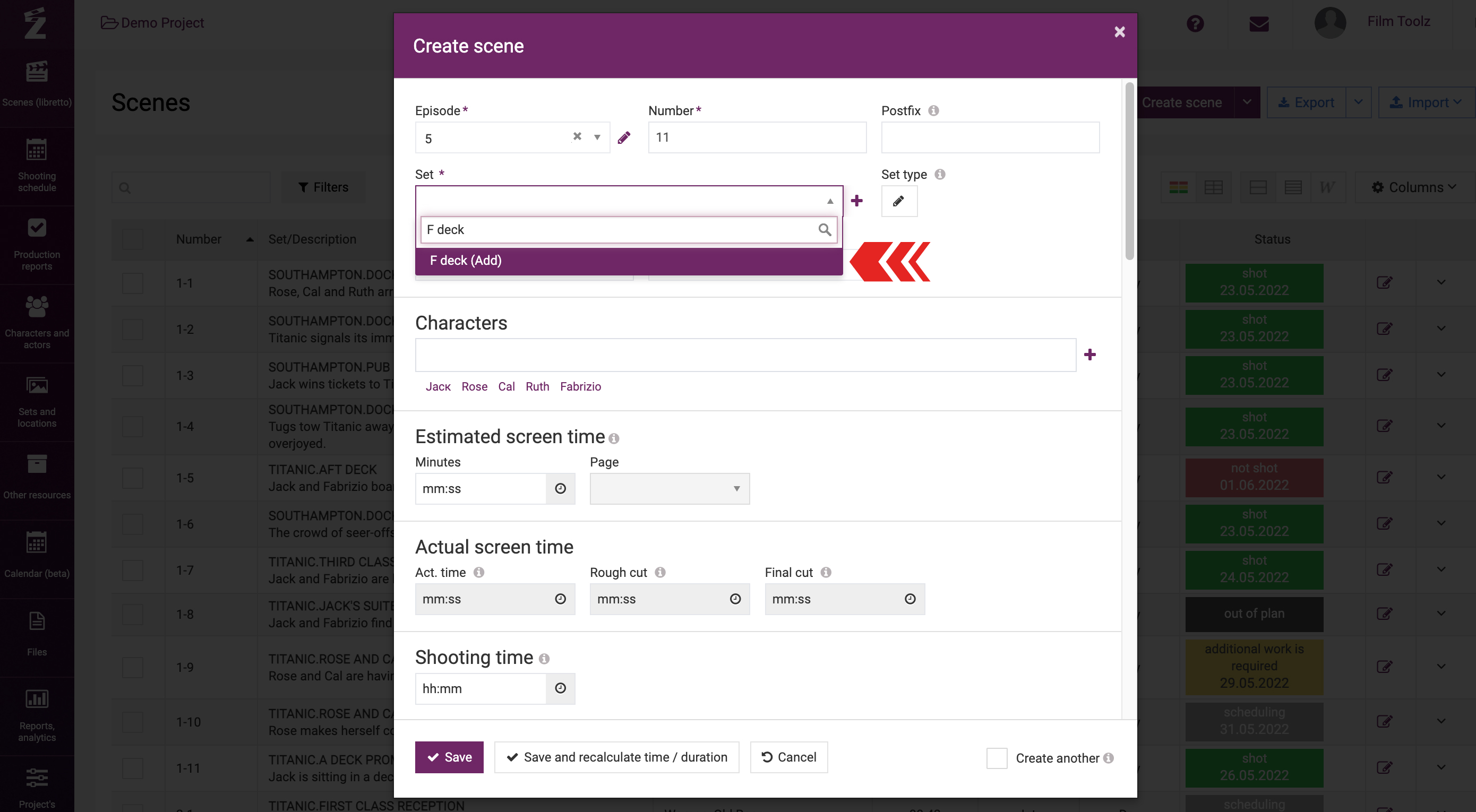The height and width of the screenshot is (812, 1476).
Task: Click Set type edit pencil button
Action: pos(899,201)
